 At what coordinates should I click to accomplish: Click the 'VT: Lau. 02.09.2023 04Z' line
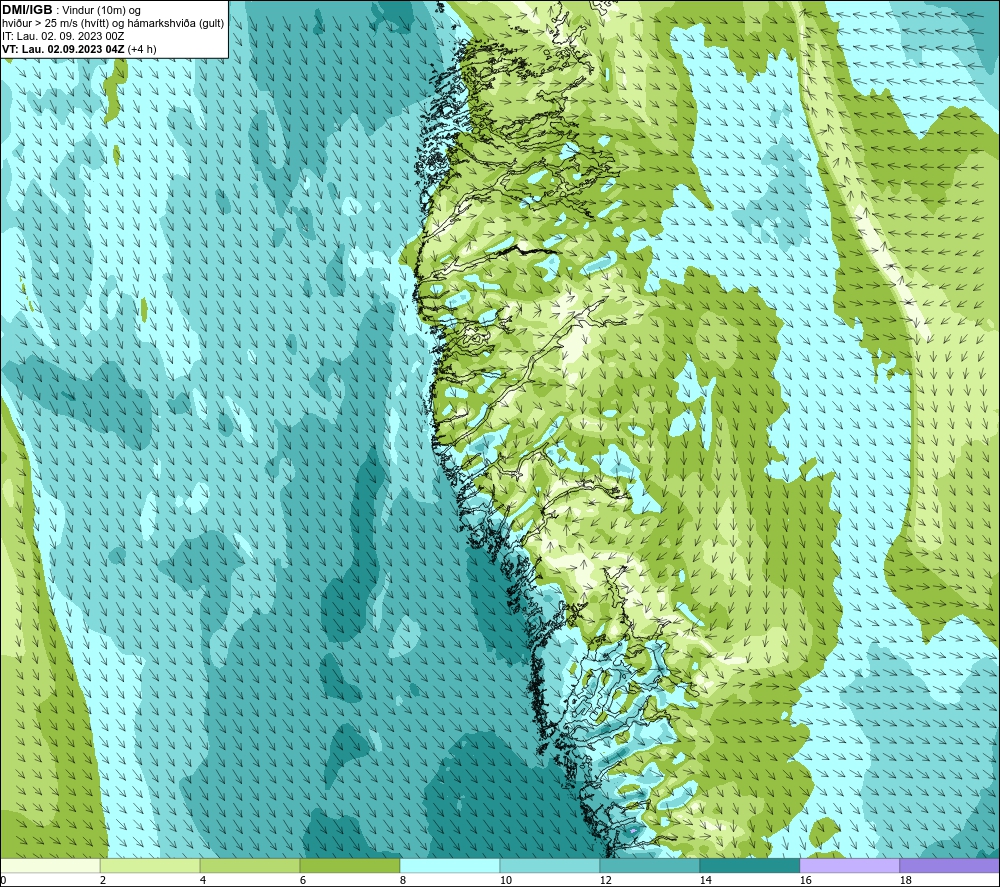click(x=63, y=49)
